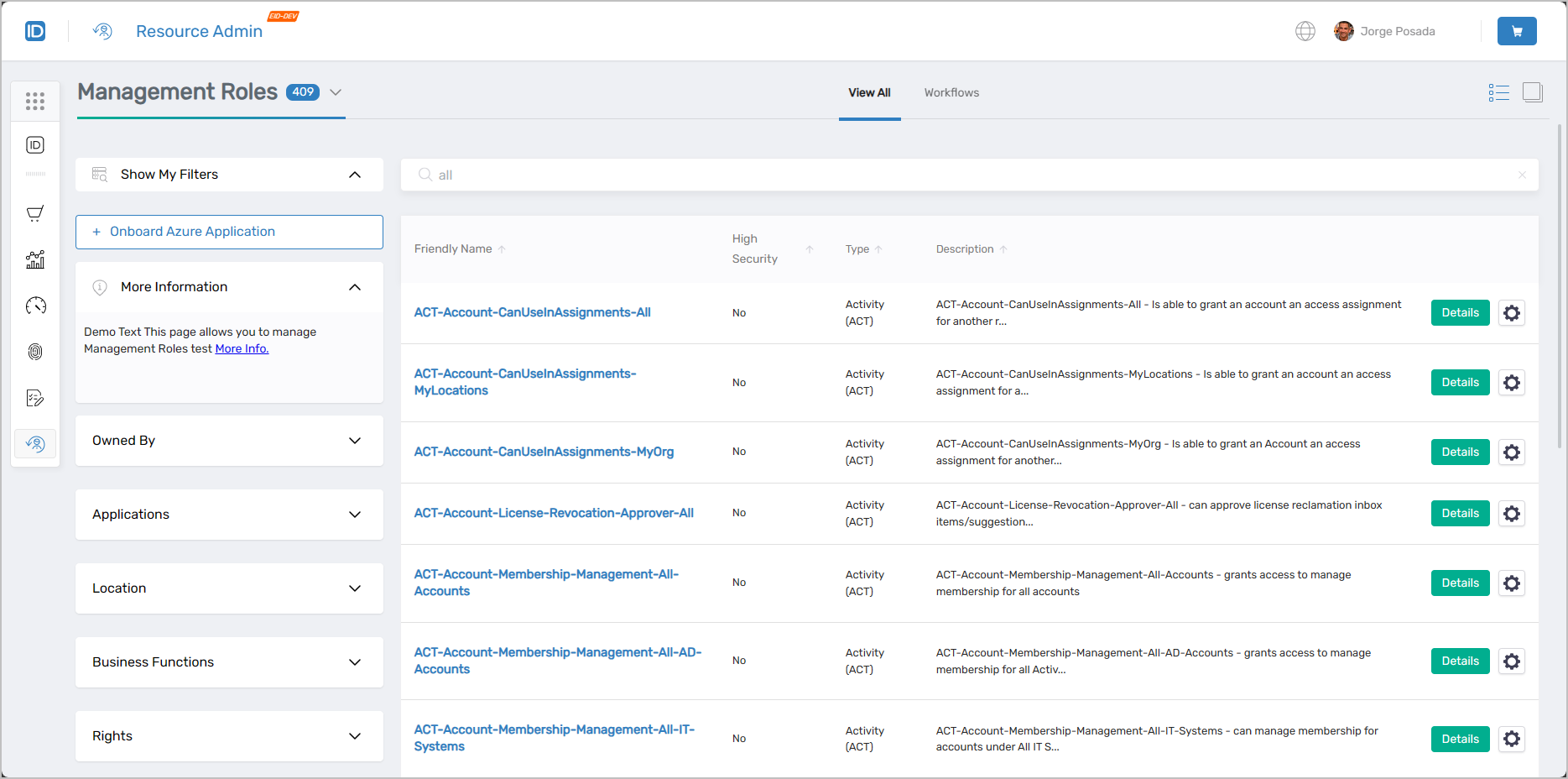Switch to card view layout
Image resolution: width=1568 pixels, height=779 pixels.
1533,91
